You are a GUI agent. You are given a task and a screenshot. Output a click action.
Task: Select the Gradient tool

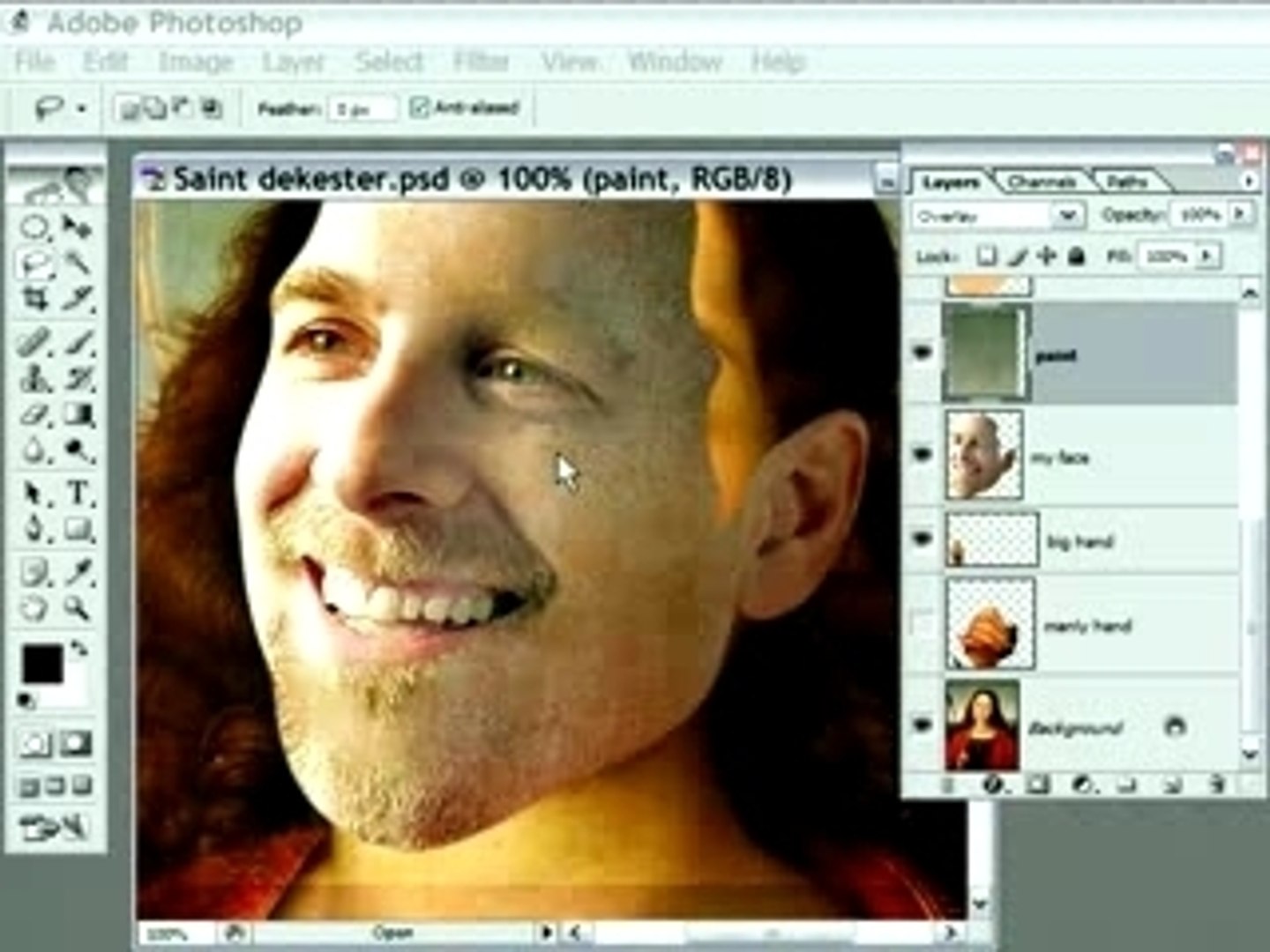point(78,414)
